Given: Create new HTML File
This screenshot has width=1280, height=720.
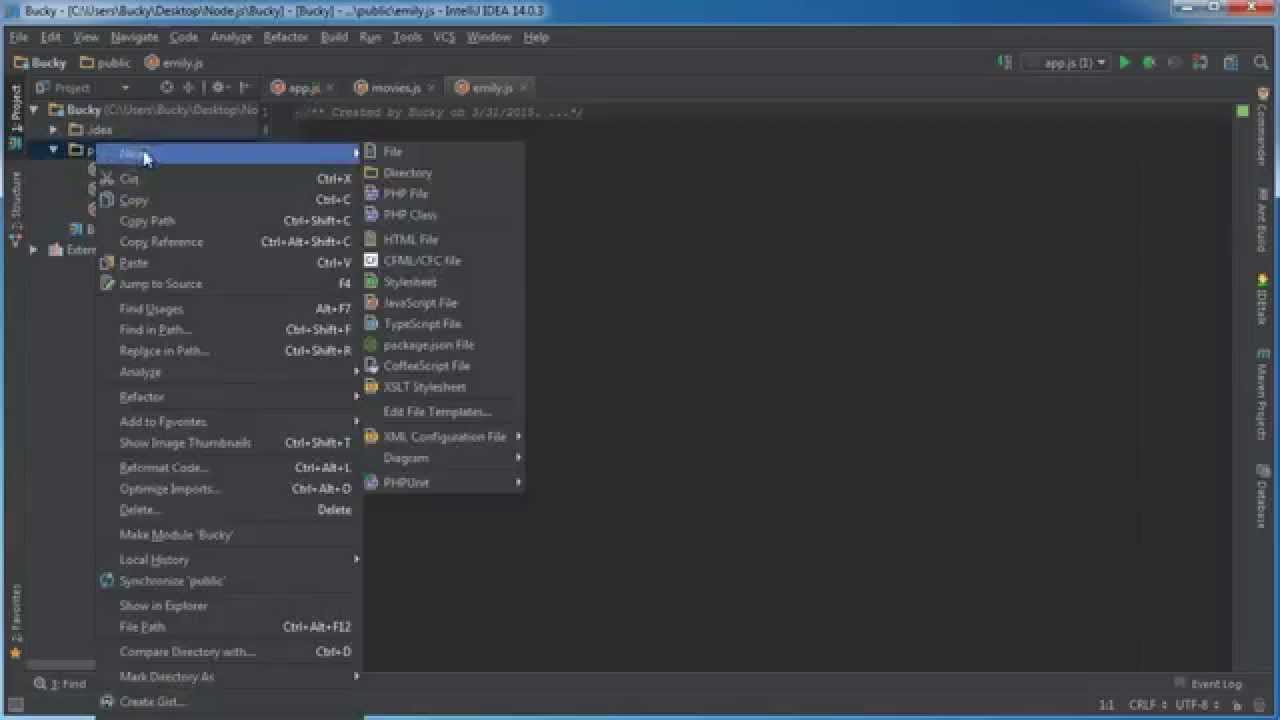Looking at the screenshot, I should [442, 240].
